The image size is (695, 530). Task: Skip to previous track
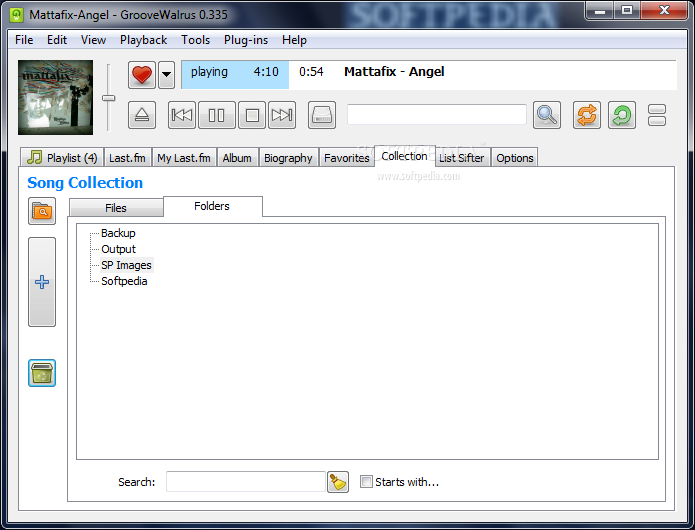182,115
